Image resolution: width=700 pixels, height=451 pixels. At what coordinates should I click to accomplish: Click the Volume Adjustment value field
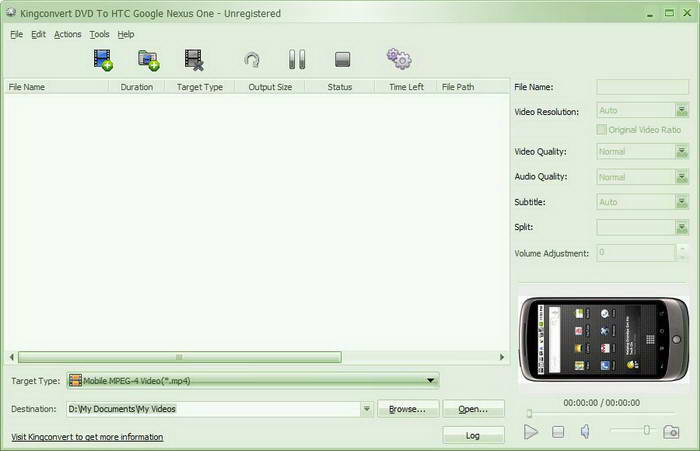[636, 253]
